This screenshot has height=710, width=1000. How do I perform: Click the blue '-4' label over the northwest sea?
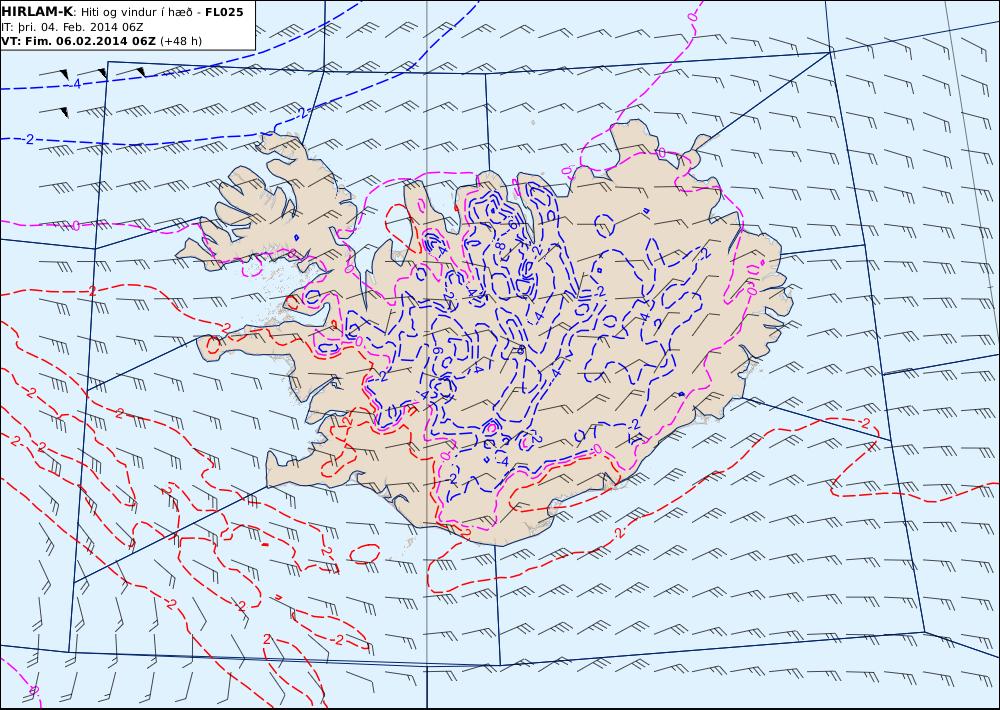coord(75,83)
